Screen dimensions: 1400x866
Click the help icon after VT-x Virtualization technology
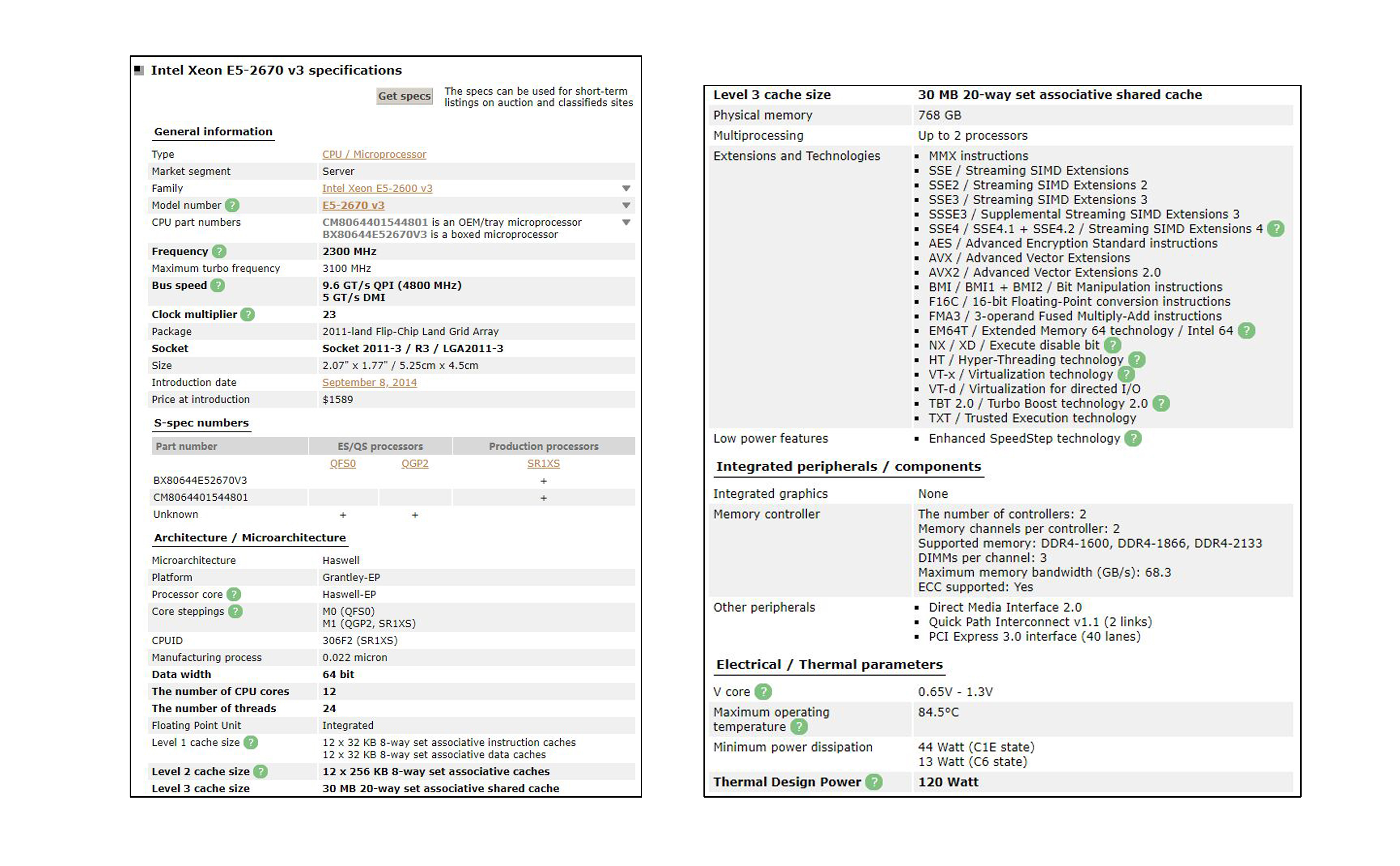coord(1126,374)
